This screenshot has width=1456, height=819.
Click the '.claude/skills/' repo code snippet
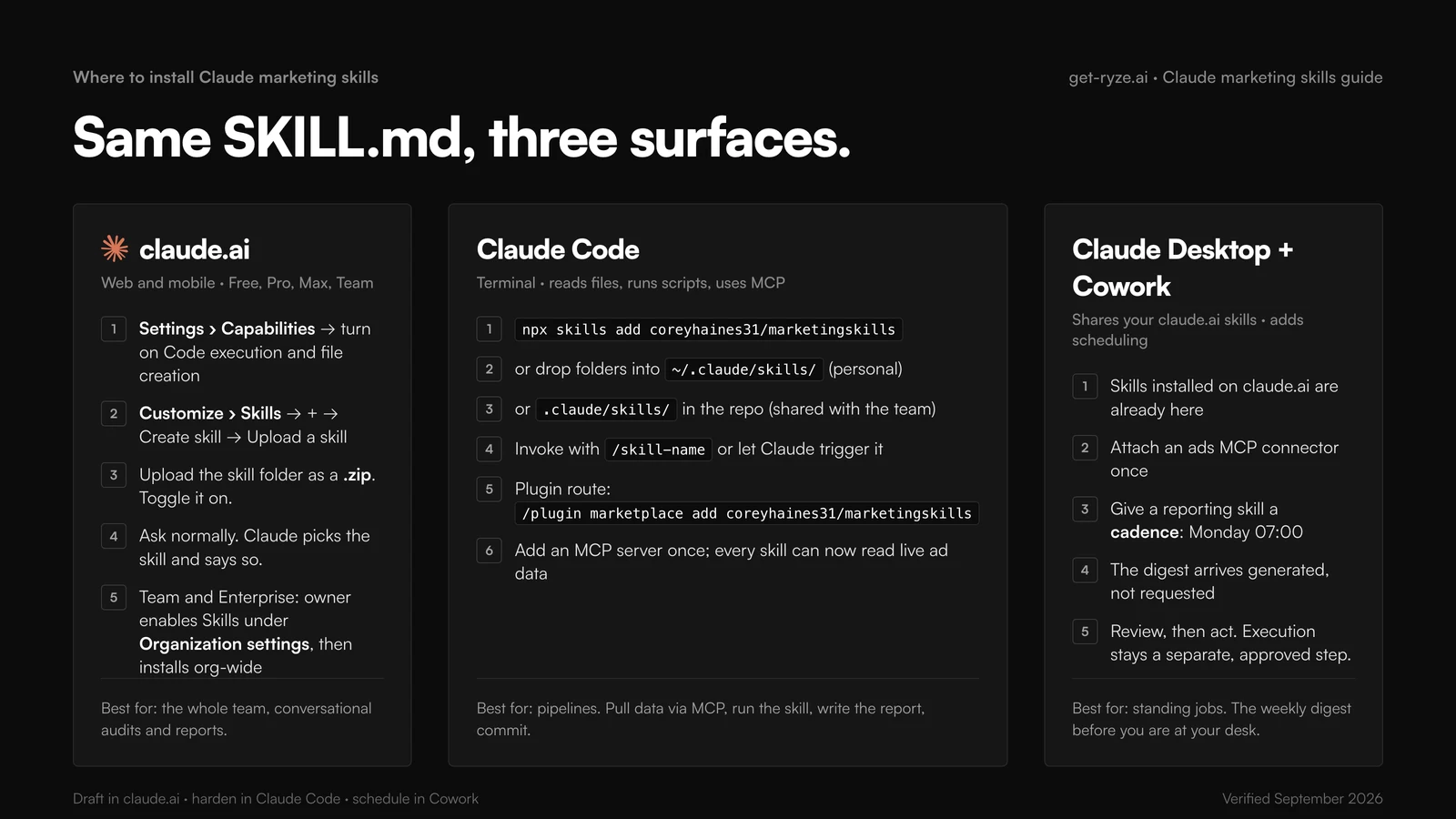click(606, 409)
